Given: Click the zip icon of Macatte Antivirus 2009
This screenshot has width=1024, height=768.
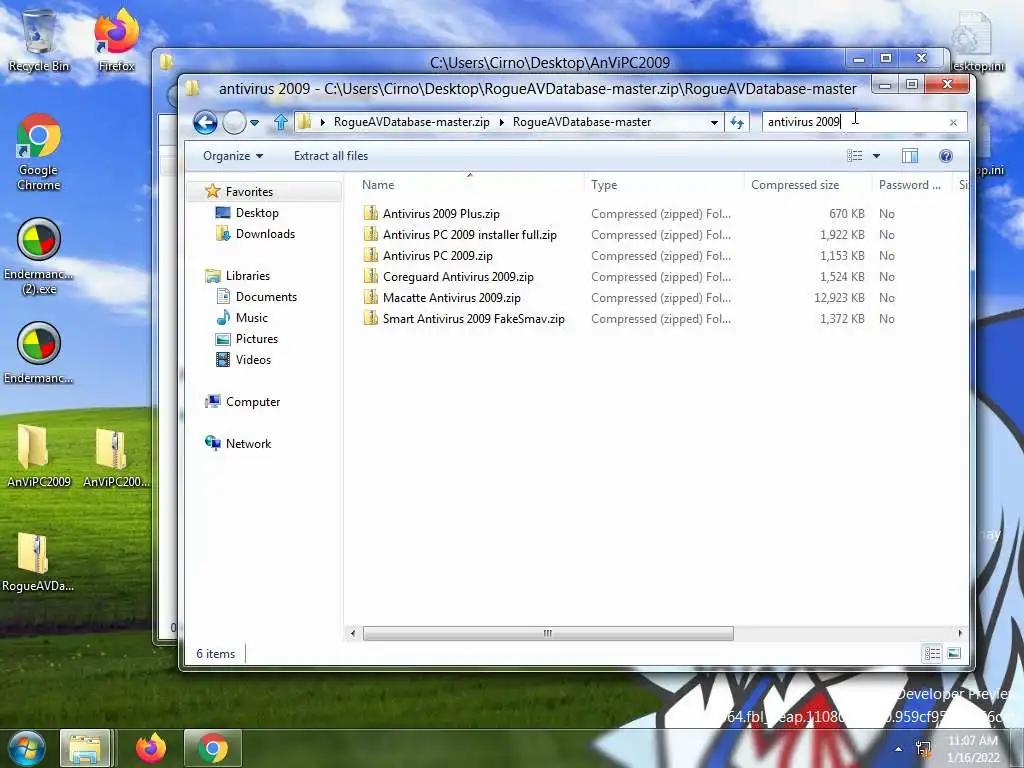Looking at the screenshot, I should [371, 298].
